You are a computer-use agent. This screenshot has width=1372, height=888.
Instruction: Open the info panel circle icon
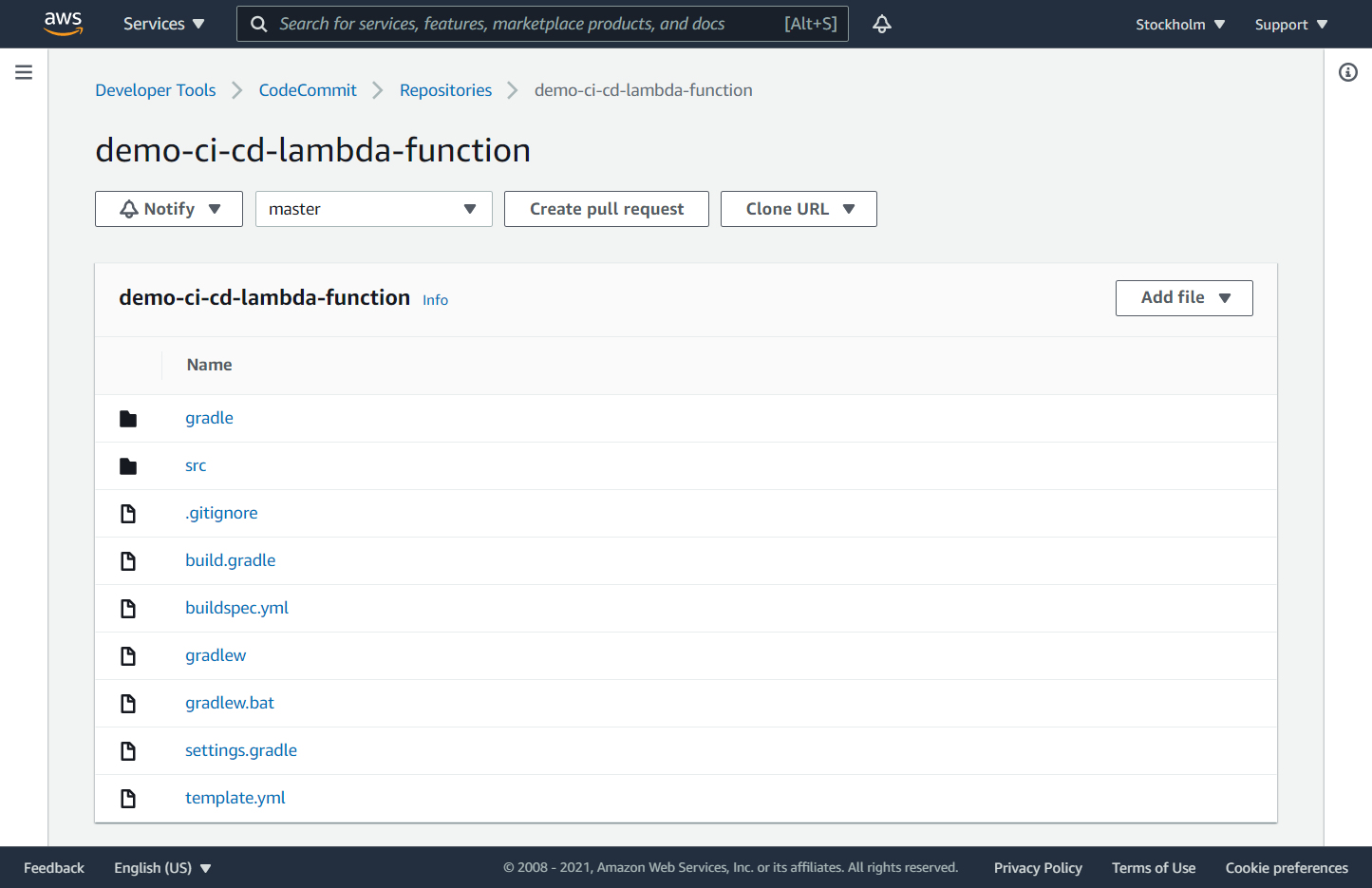coord(1348,72)
